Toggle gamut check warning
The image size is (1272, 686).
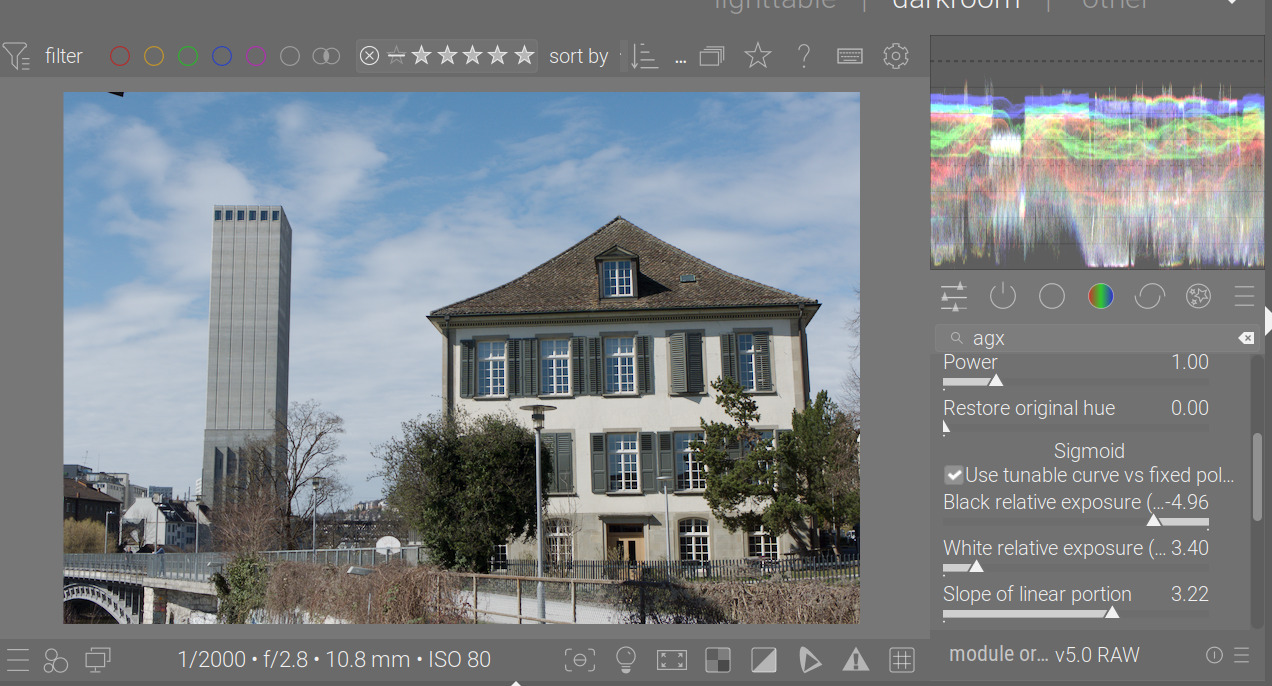[856, 659]
